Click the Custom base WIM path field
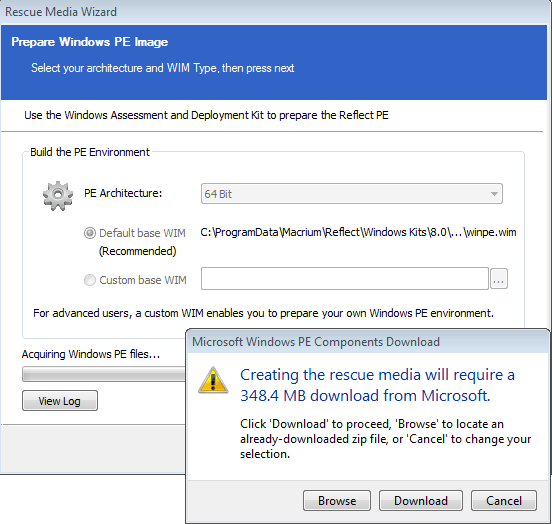 345,279
